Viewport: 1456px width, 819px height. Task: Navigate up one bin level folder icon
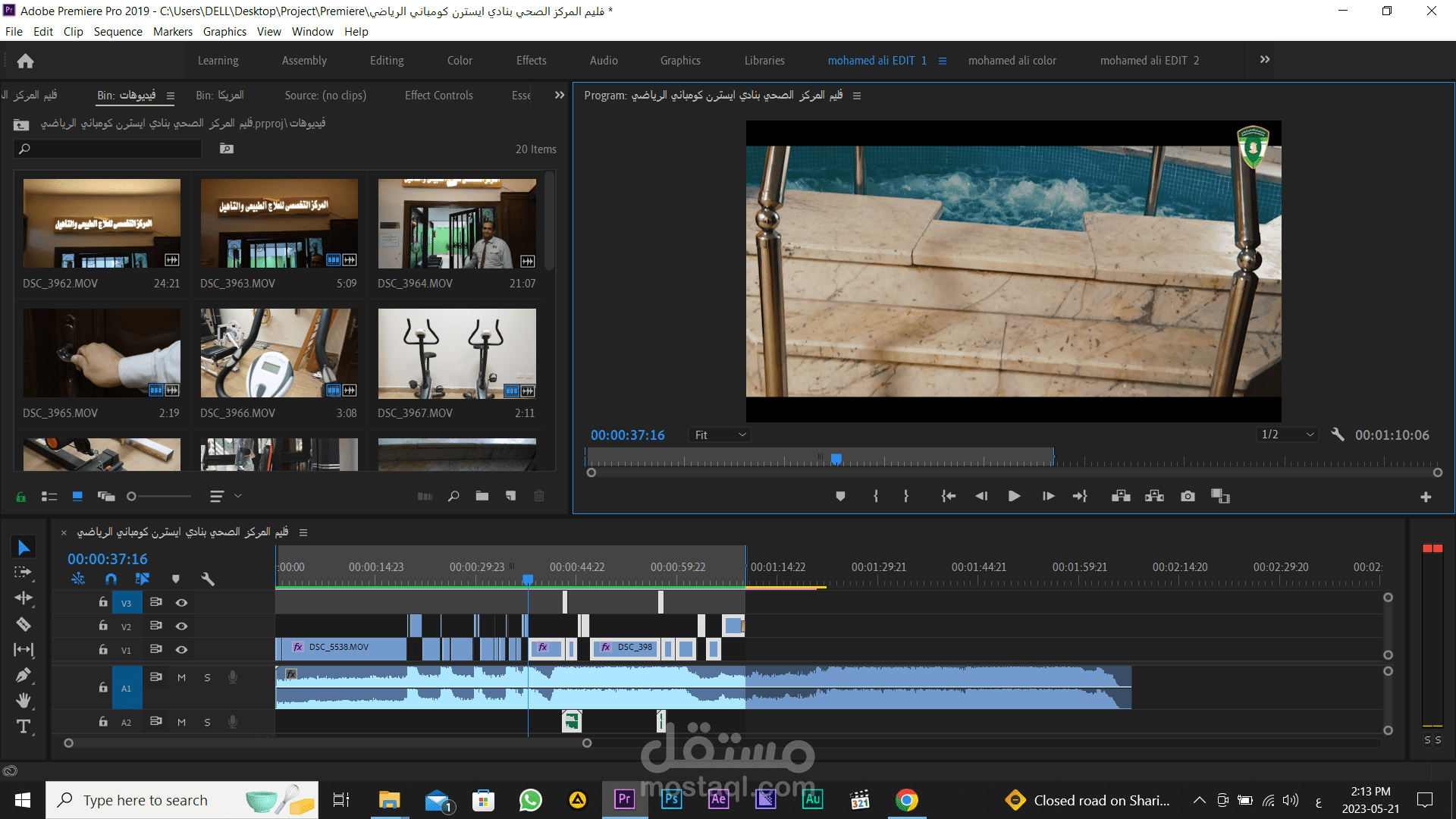tap(21, 124)
